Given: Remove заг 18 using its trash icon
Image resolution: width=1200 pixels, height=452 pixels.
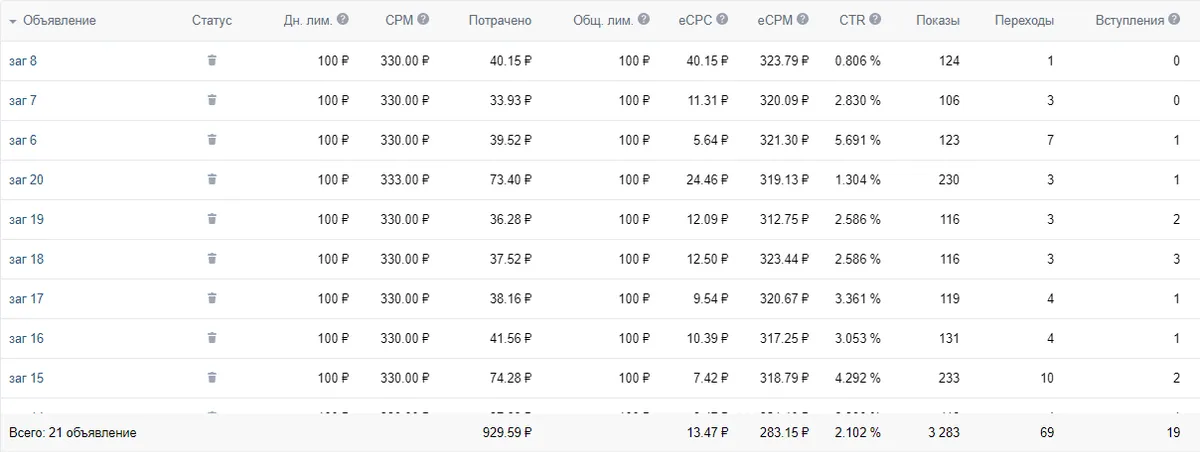Looking at the screenshot, I should (212, 258).
